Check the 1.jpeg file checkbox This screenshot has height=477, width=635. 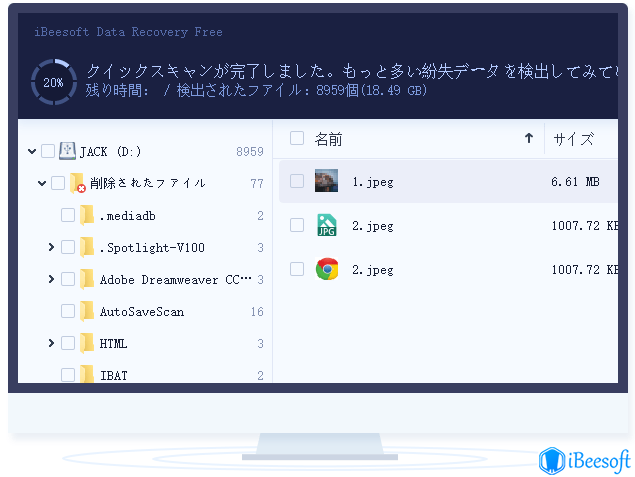pyautogui.click(x=297, y=181)
